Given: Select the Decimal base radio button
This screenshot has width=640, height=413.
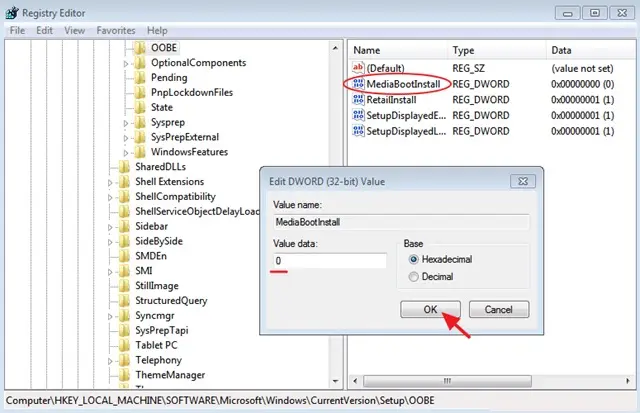Looking at the screenshot, I should 413,277.
